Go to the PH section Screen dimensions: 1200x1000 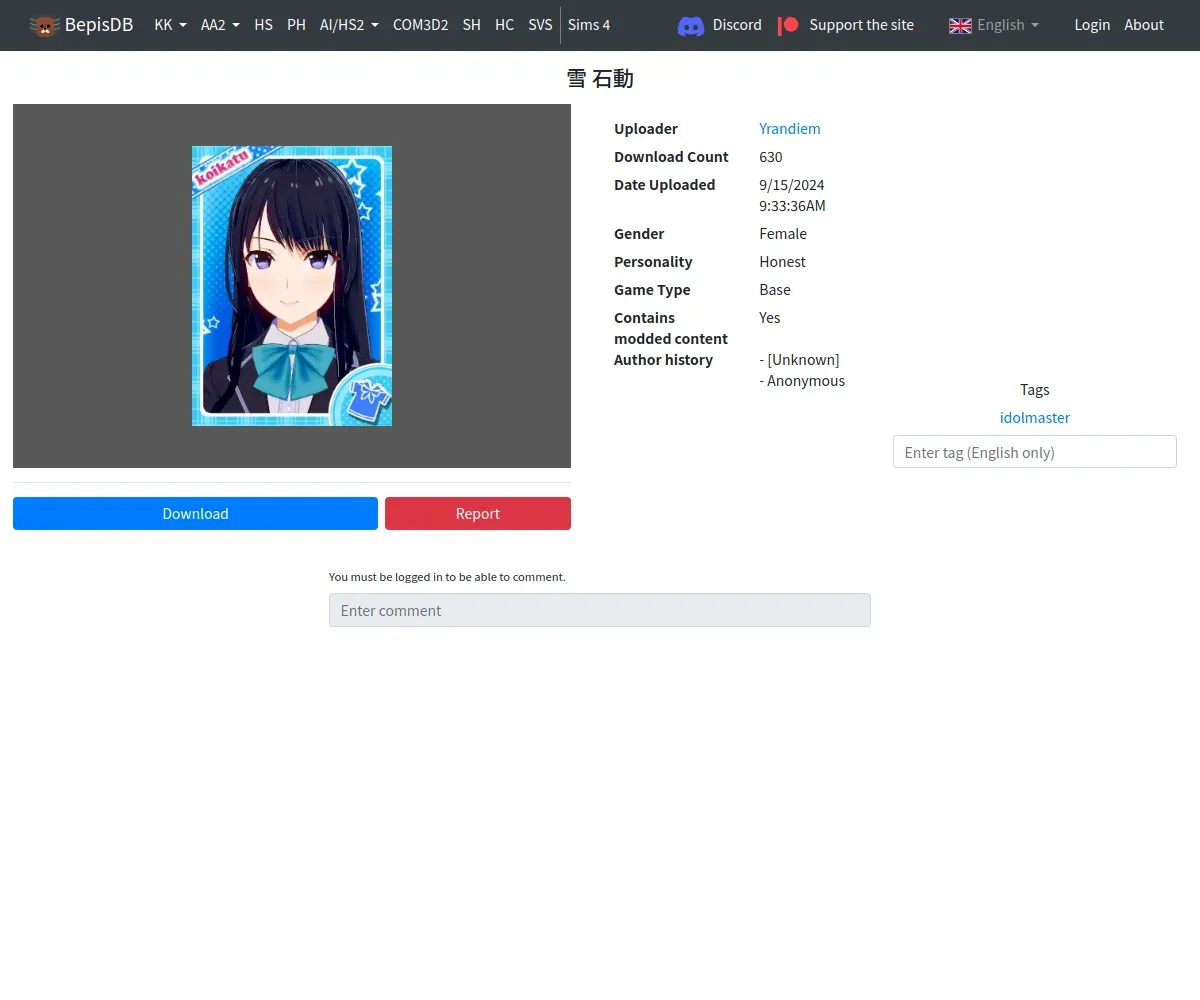(x=296, y=25)
